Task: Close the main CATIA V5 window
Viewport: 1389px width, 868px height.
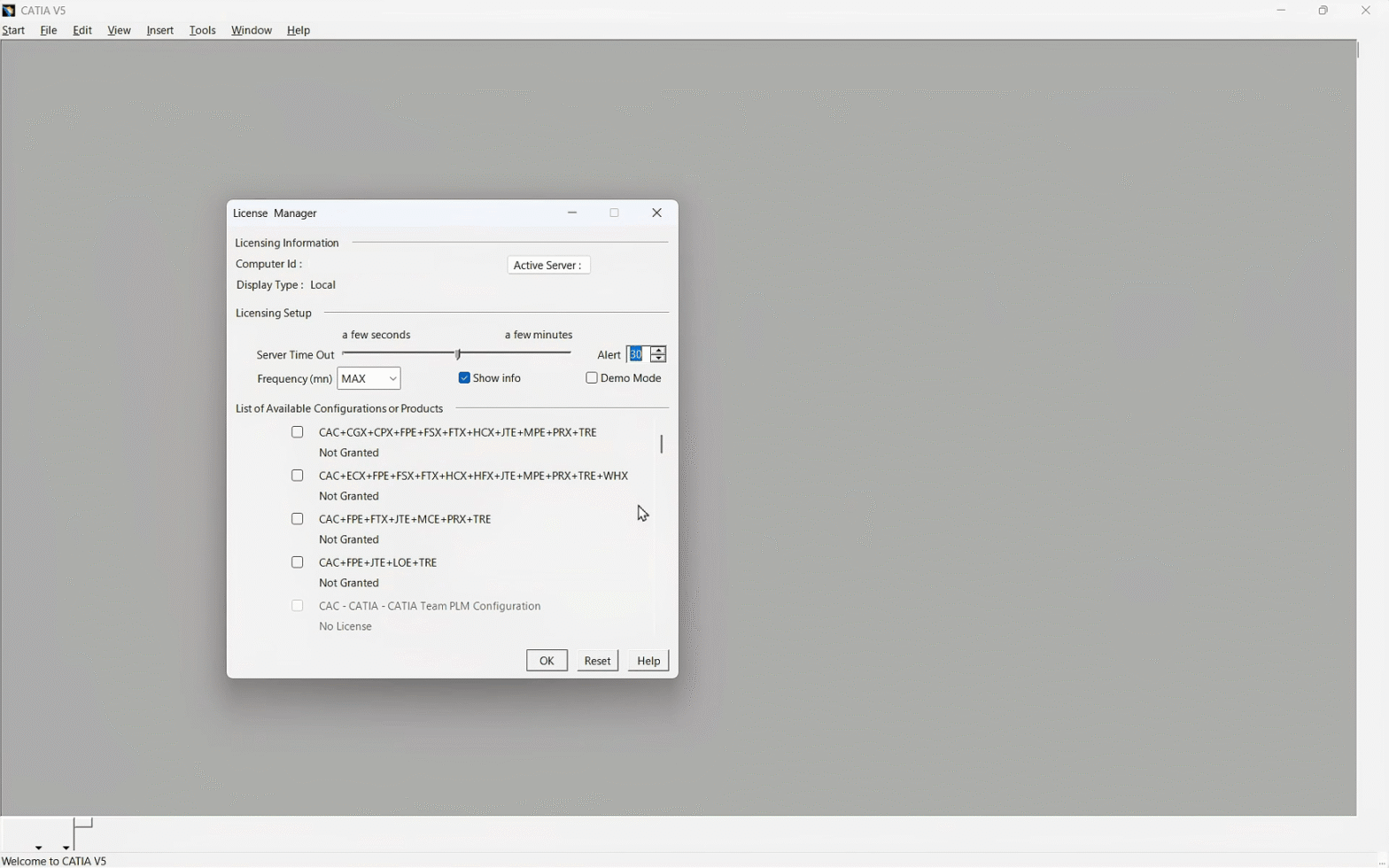Action: click(x=1366, y=11)
